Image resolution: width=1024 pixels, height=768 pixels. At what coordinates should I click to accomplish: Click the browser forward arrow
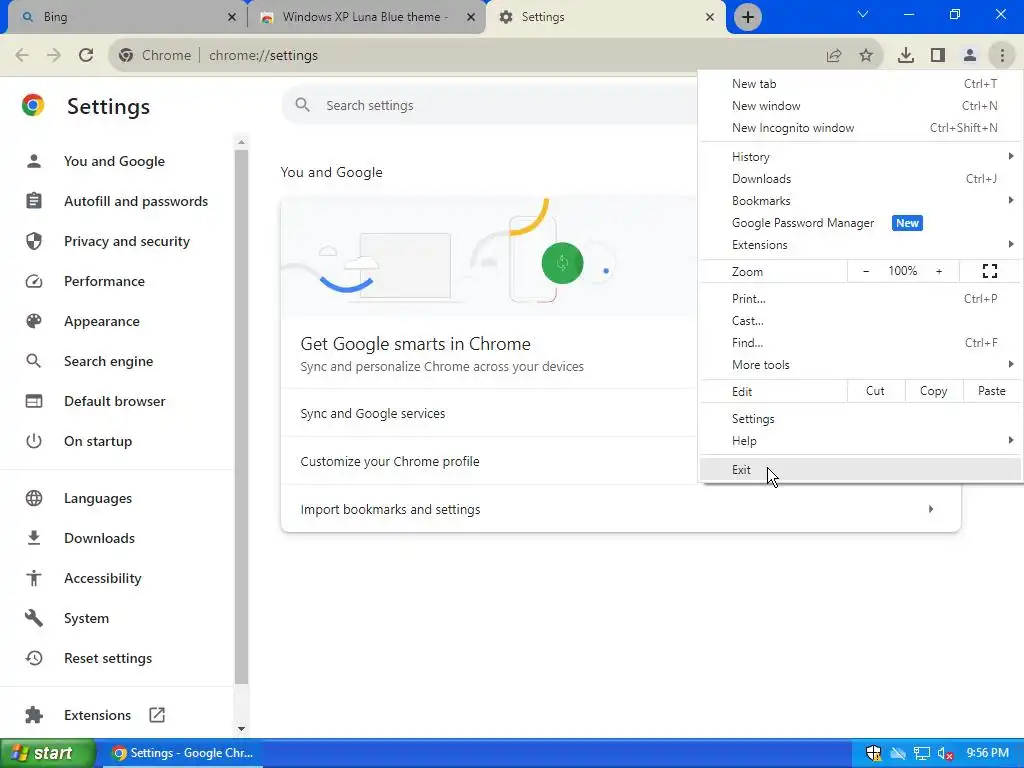54,56
